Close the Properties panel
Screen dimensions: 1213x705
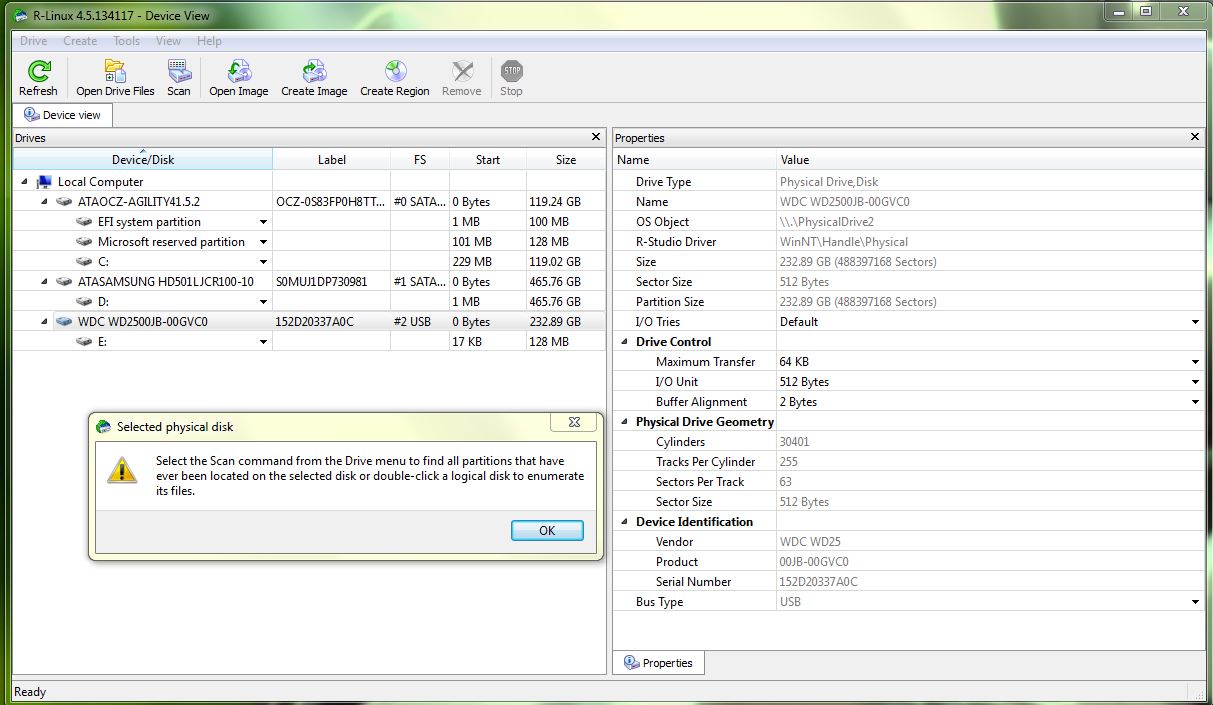click(1195, 137)
